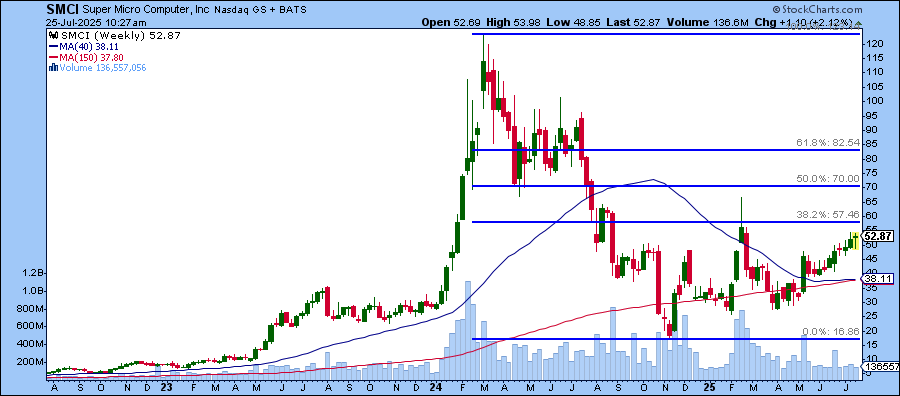Image resolution: width=900 pixels, height=396 pixels.
Task: Click the High 53.98 value
Action: 514,23
